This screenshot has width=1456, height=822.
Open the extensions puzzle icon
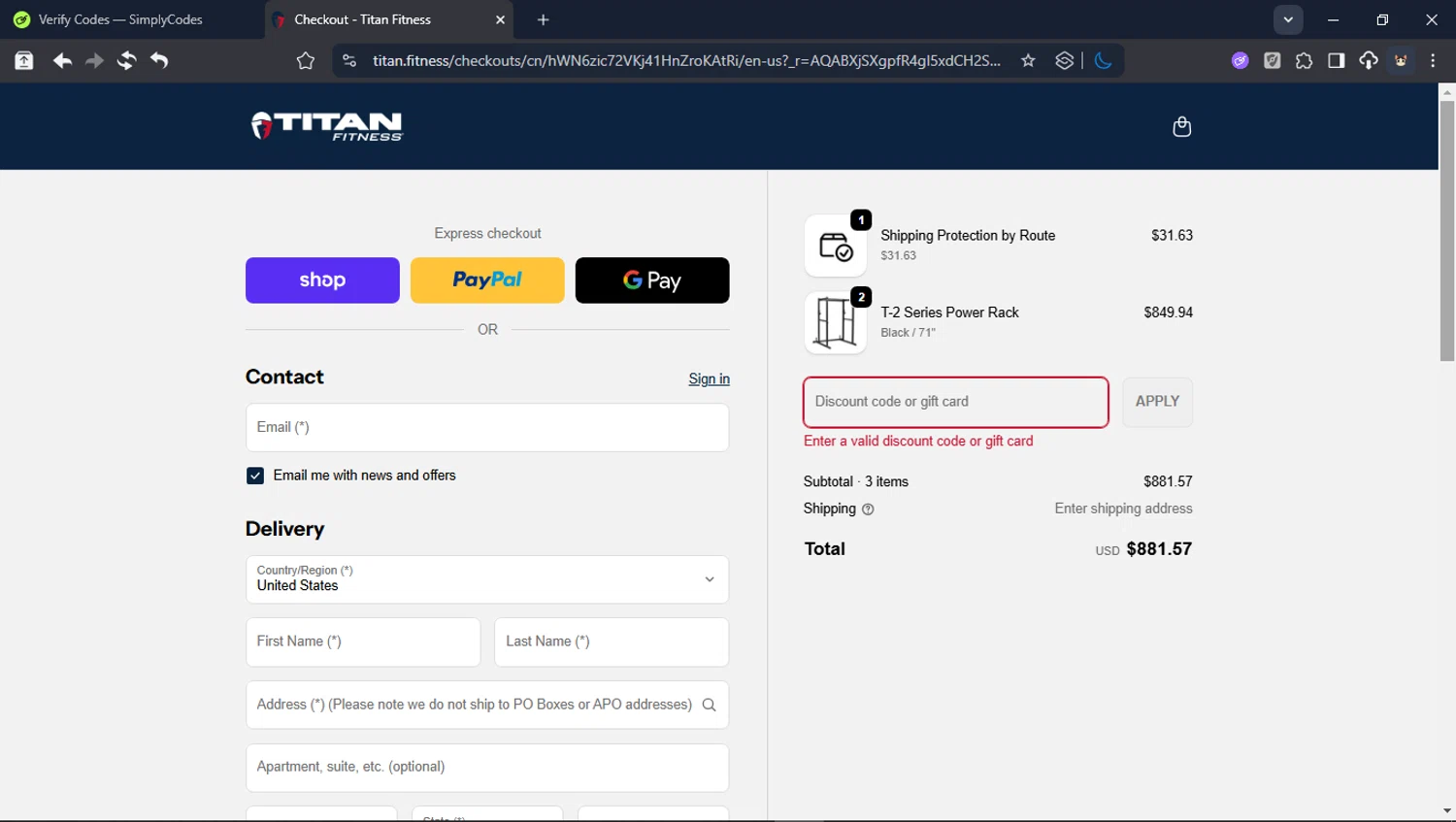tap(1304, 61)
